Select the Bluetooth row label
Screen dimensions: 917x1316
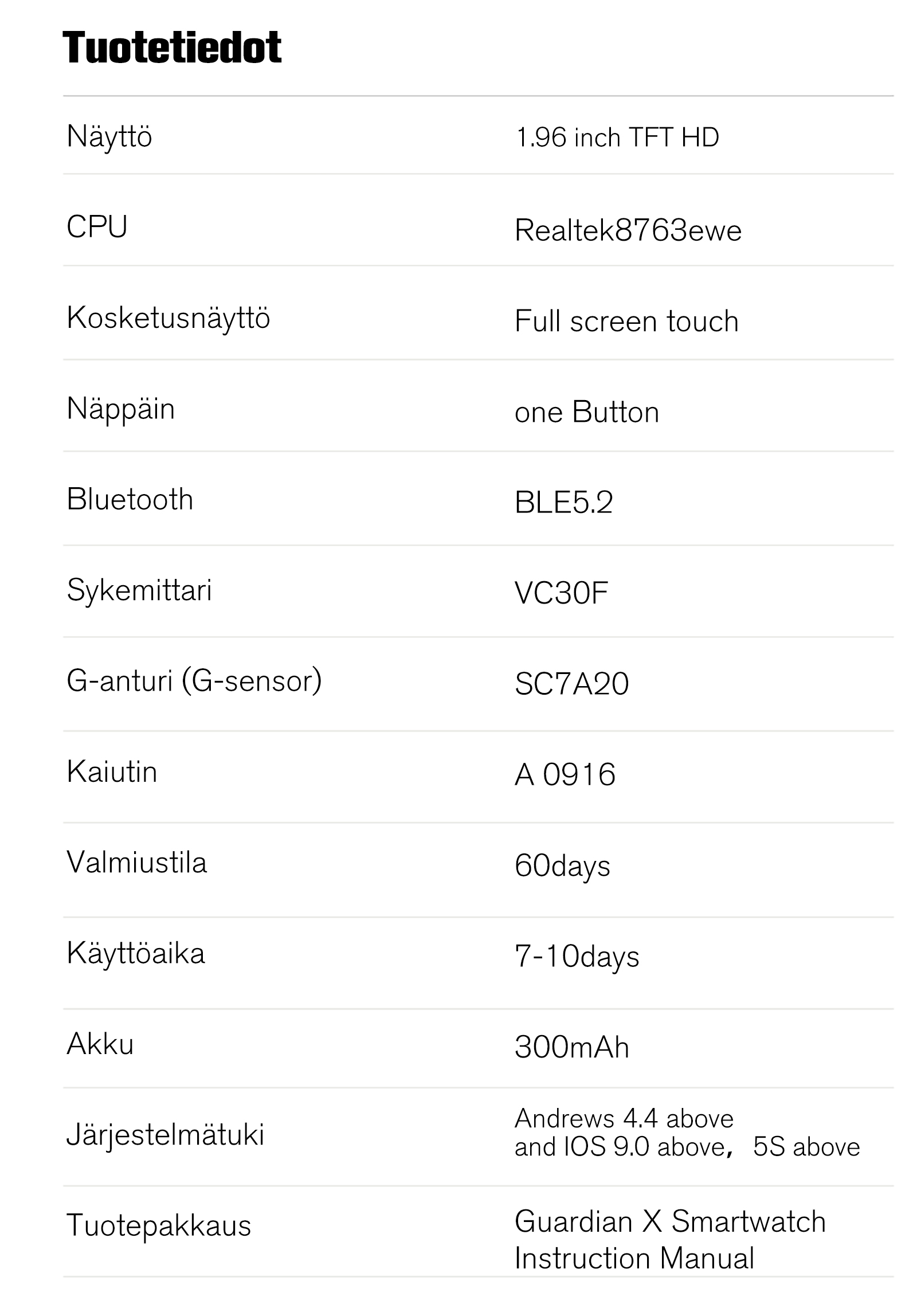point(130,499)
